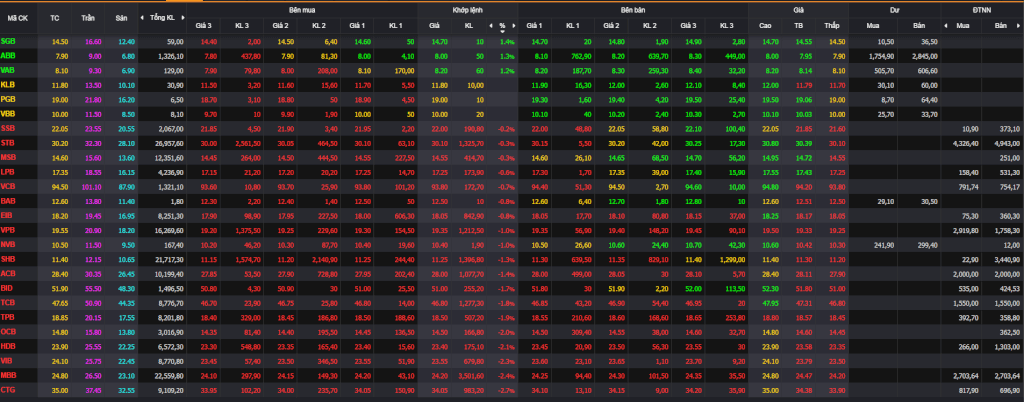The width and height of the screenshot is (1024, 402).
Task: Click the ĐTNN header group
Action: tap(982, 11)
